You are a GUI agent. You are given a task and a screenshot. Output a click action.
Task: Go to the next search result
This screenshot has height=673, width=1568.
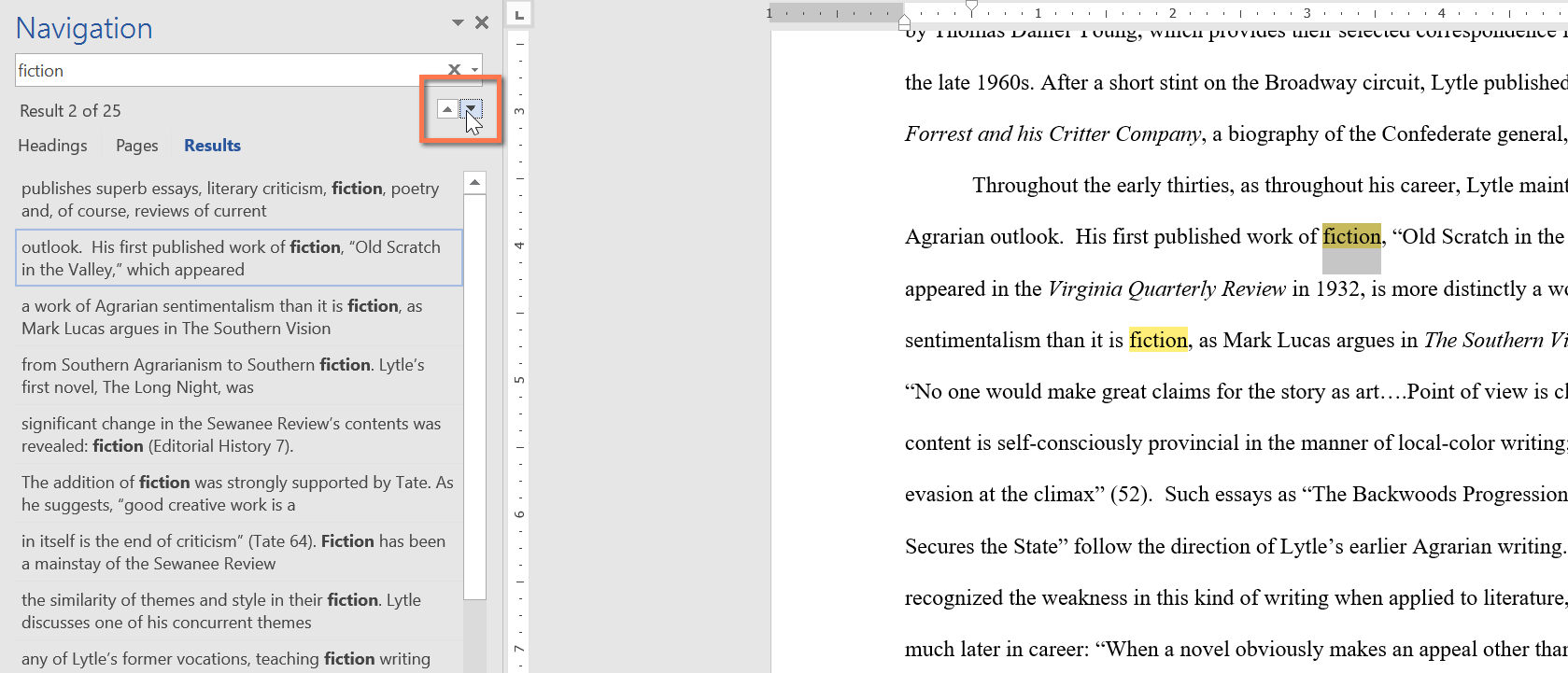(472, 109)
